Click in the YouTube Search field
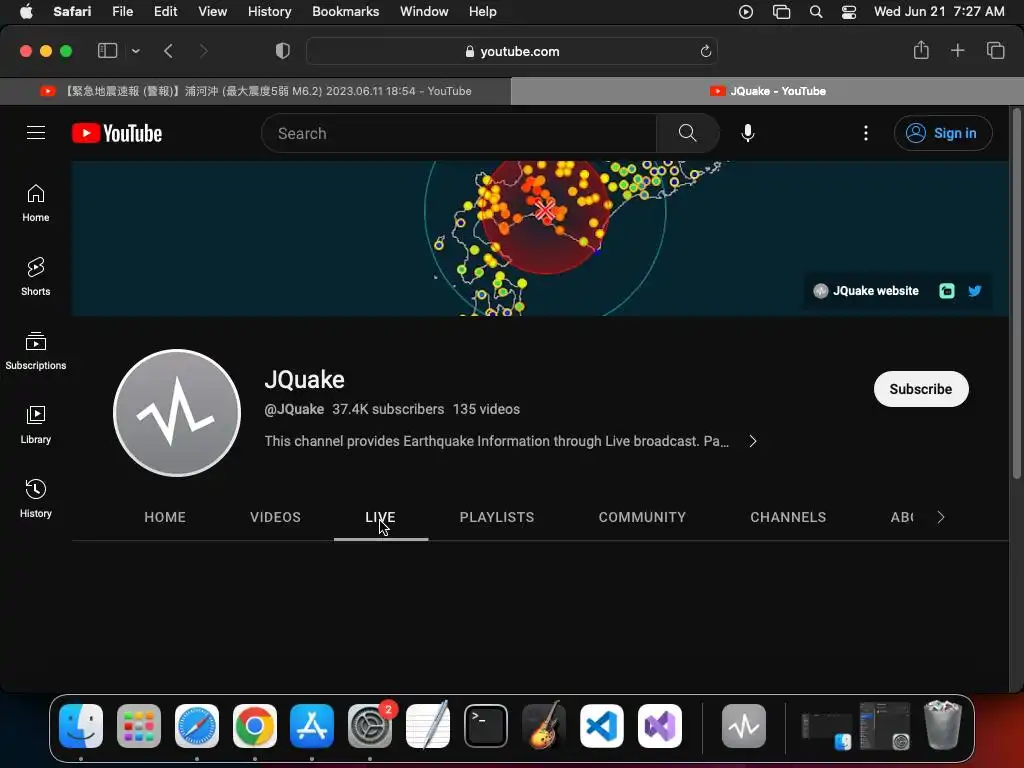 pyautogui.click(x=459, y=133)
